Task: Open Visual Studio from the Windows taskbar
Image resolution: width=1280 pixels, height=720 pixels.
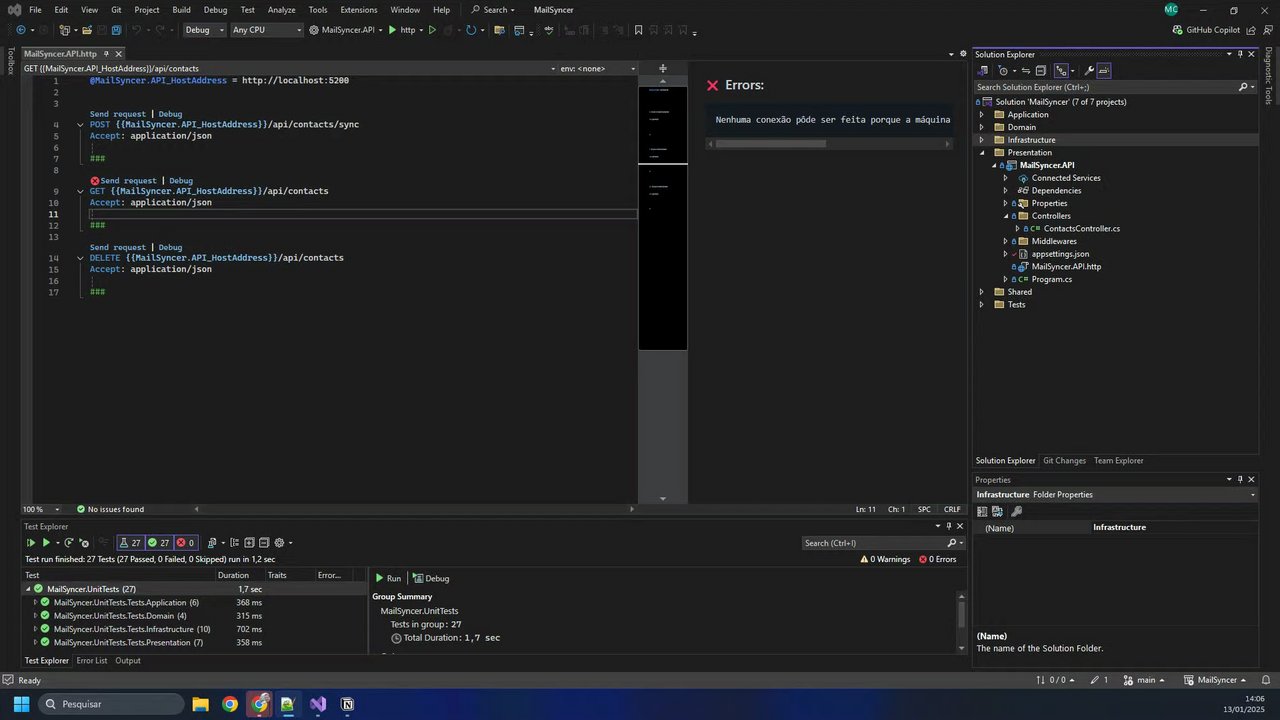Action: pos(318,704)
